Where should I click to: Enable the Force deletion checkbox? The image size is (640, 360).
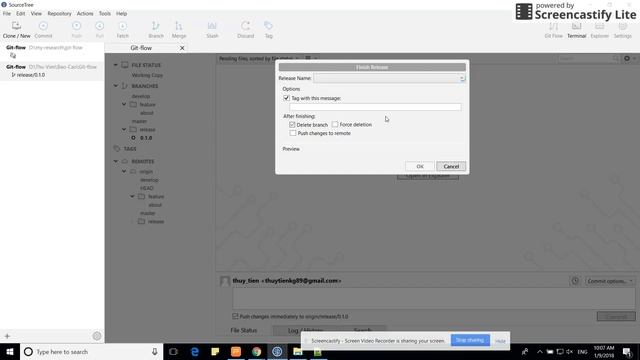pos(335,124)
